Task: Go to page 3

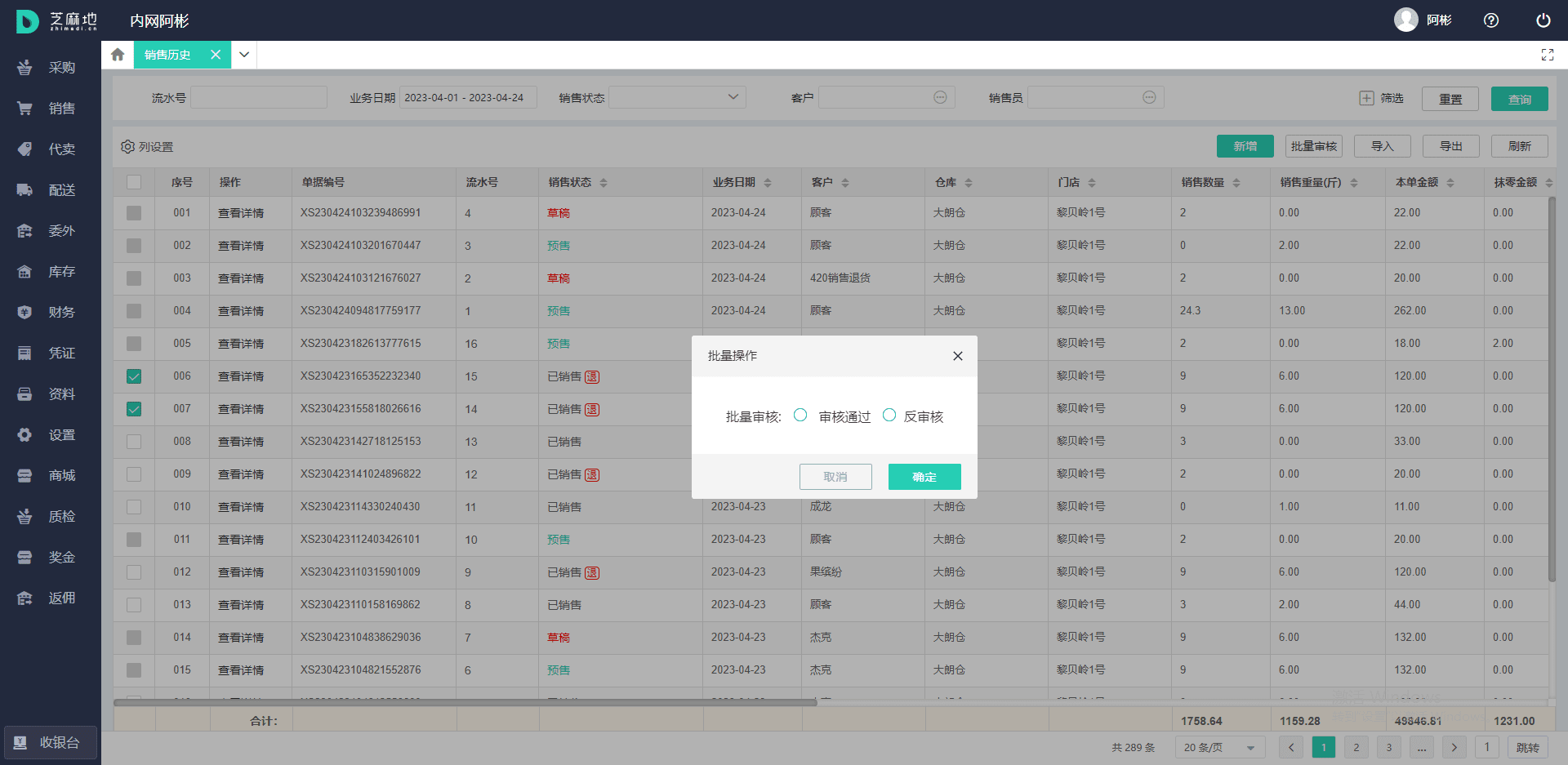Action: (x=1389, y=747)
